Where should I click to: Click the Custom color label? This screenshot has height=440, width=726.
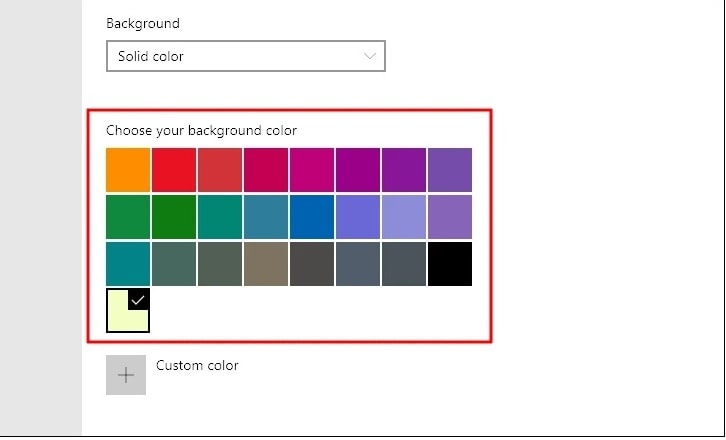[x=197, y=366]
